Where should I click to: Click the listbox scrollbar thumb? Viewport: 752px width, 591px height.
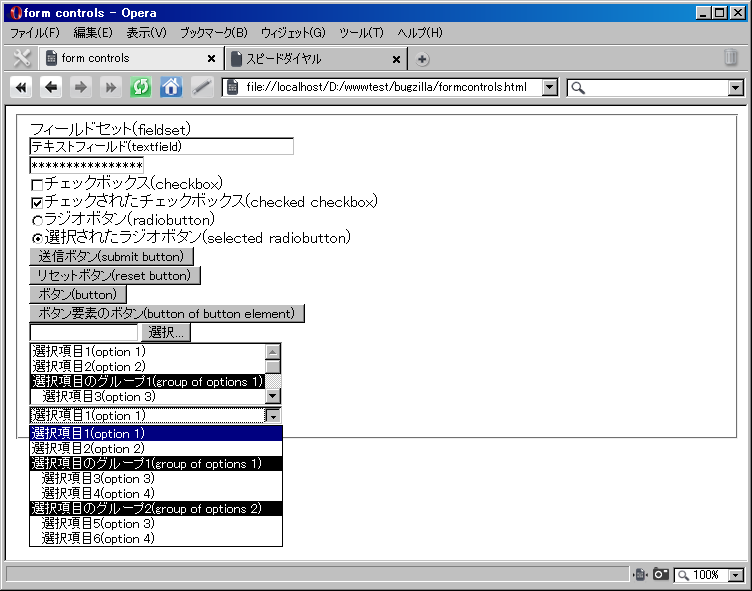(x=273, y=367)
